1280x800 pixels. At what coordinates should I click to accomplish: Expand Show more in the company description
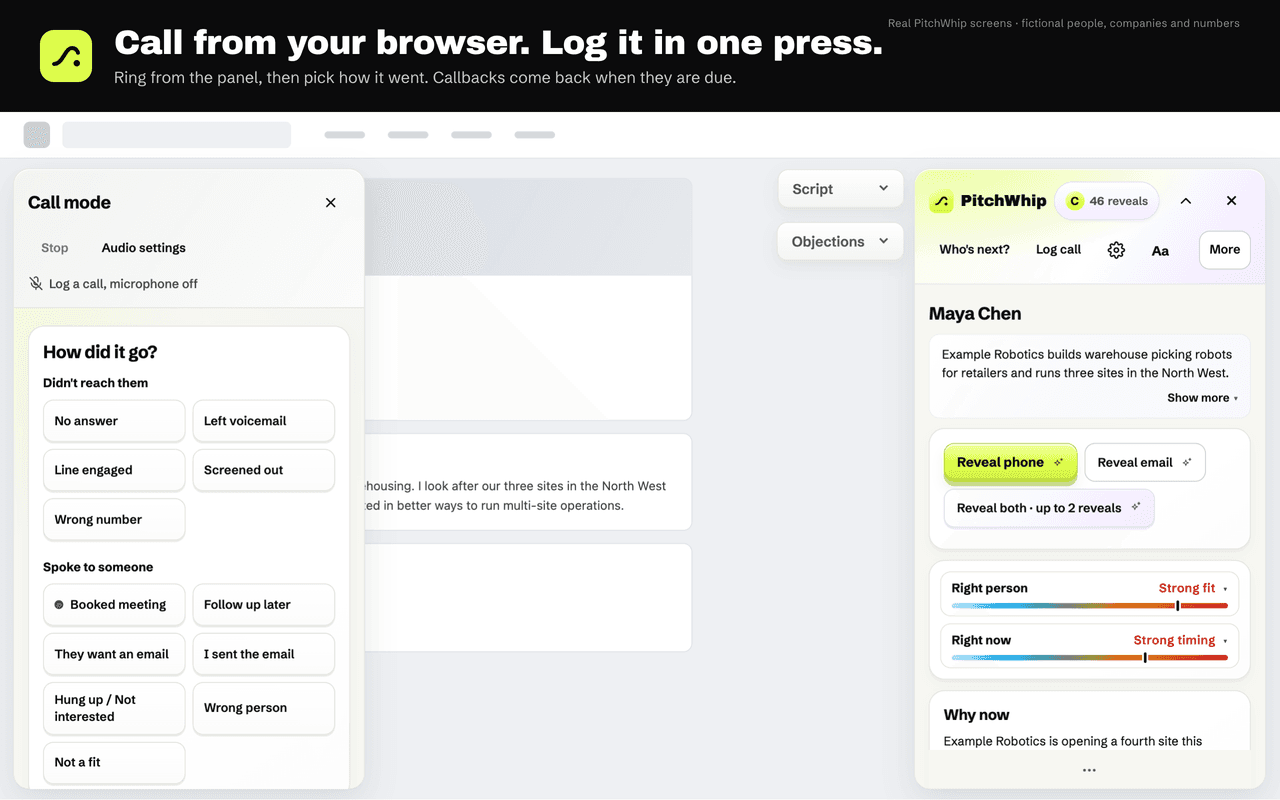1202,398
